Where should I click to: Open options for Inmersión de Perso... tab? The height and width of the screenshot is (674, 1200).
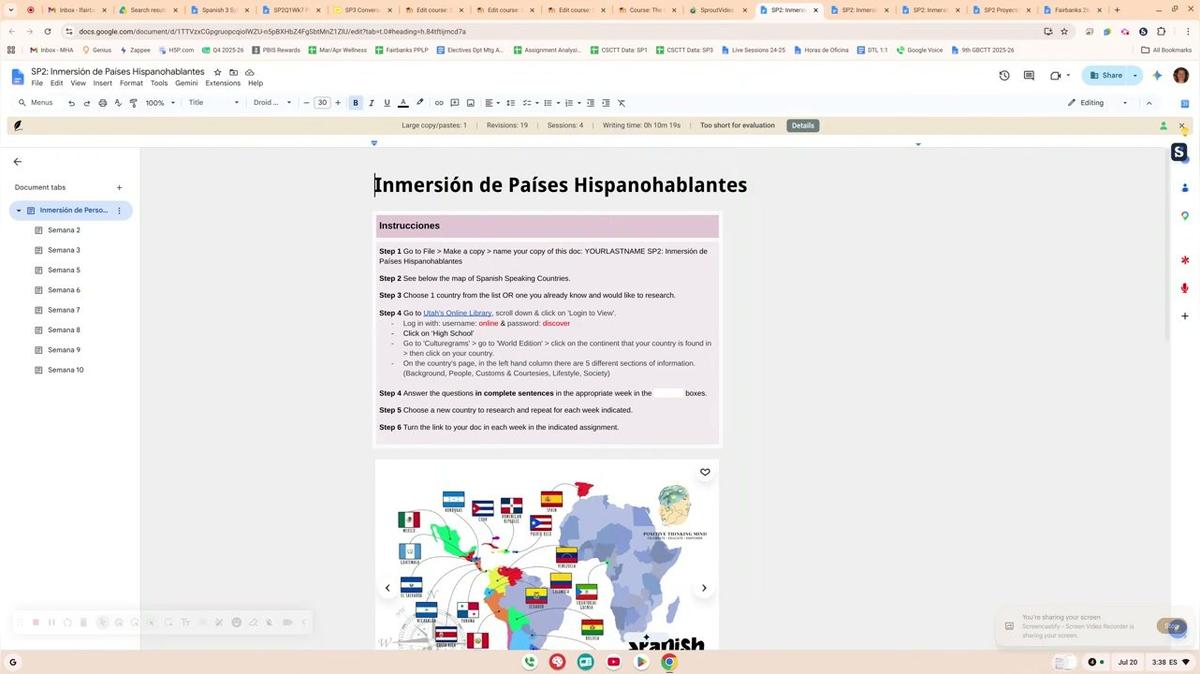(x=119, y=211)
